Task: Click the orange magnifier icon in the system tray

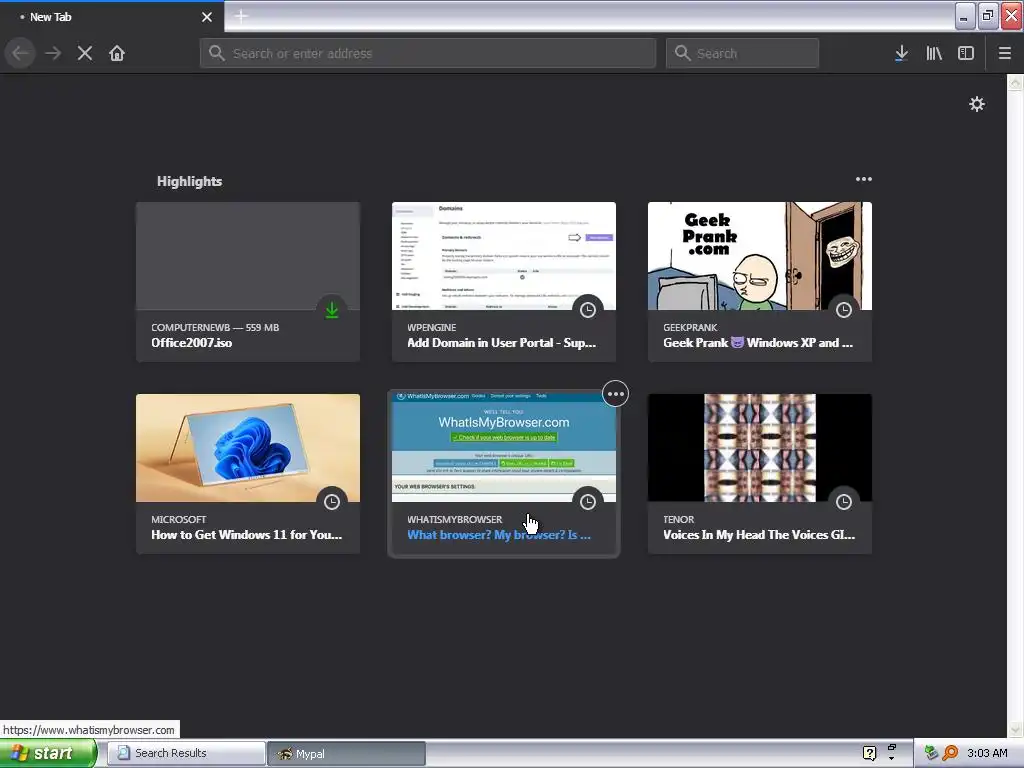Action: point(950,753)
